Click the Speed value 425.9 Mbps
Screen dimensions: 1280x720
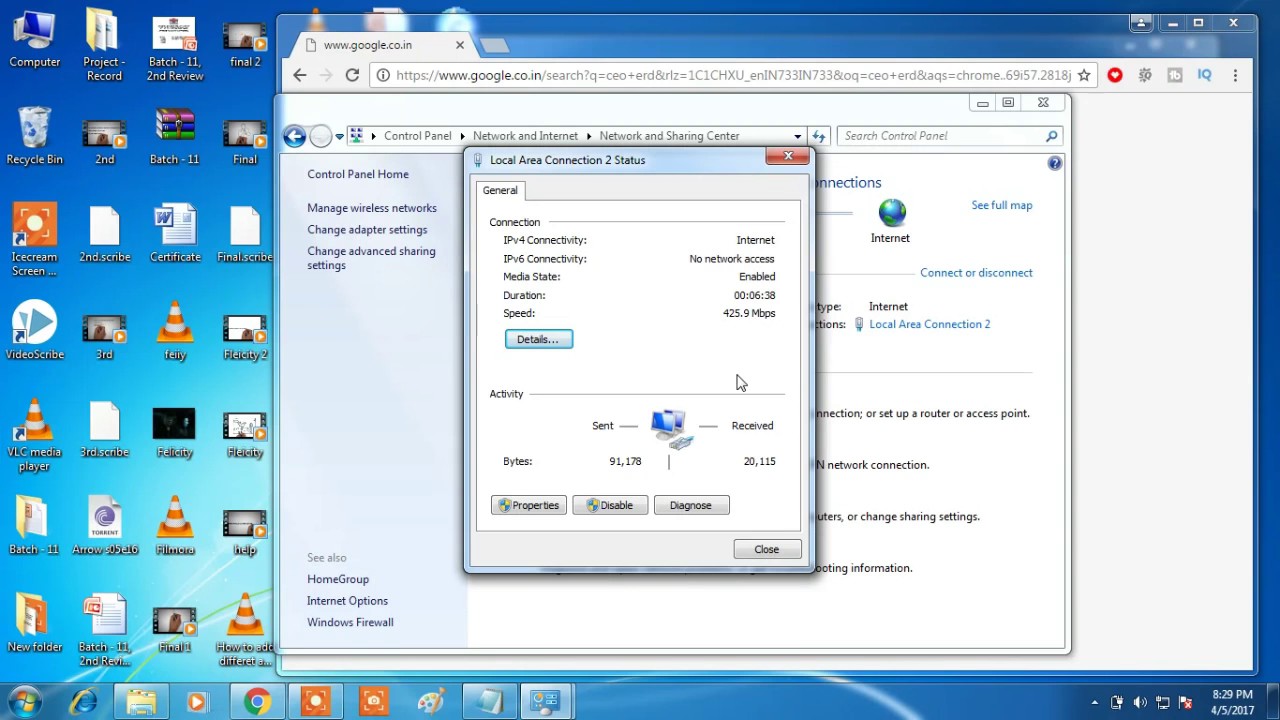(749, 313)
